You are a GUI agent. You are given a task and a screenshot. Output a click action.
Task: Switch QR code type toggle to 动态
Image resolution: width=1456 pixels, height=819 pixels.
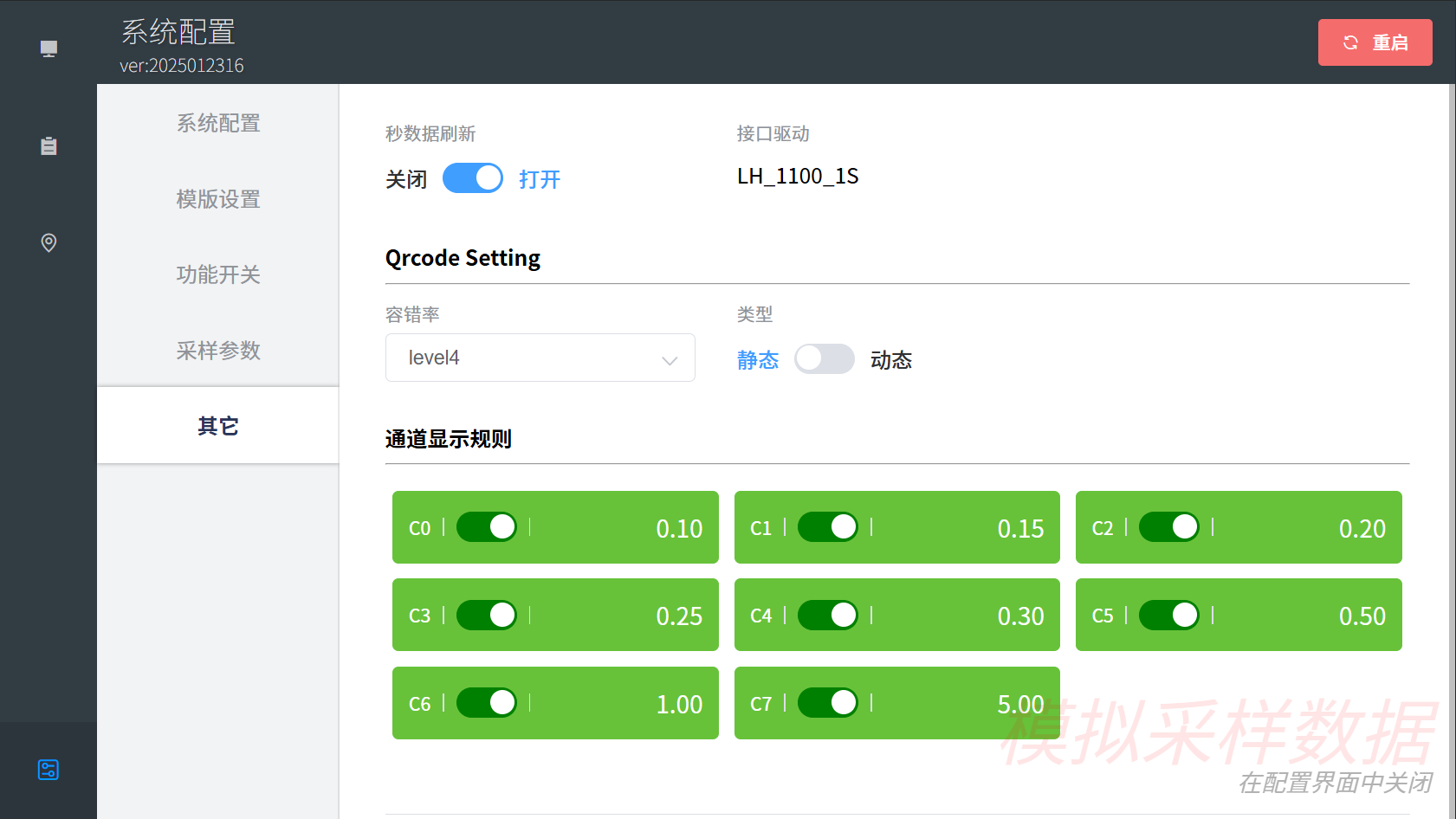click(x=824, y=358)
